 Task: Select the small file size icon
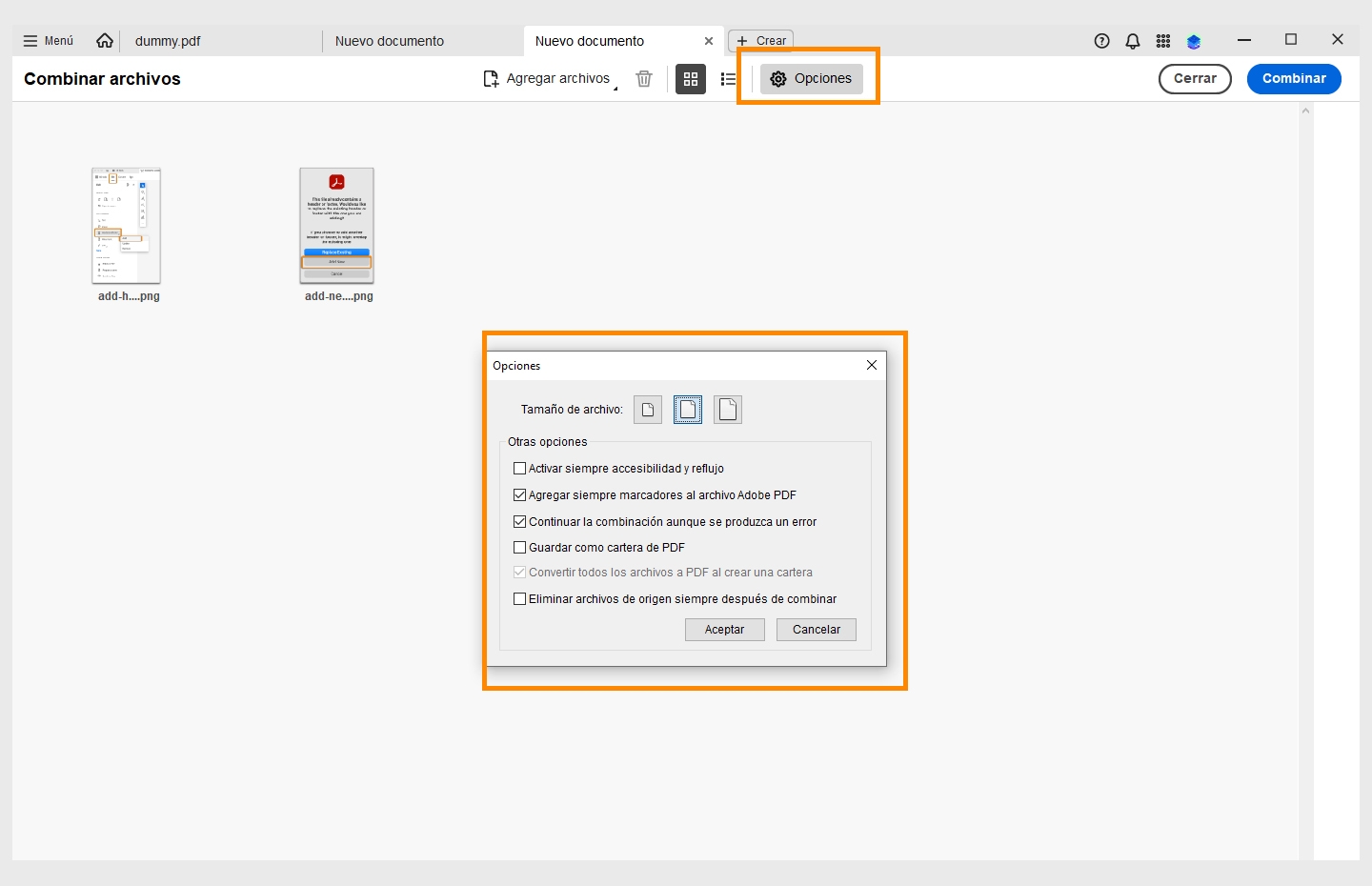(648, 410)
